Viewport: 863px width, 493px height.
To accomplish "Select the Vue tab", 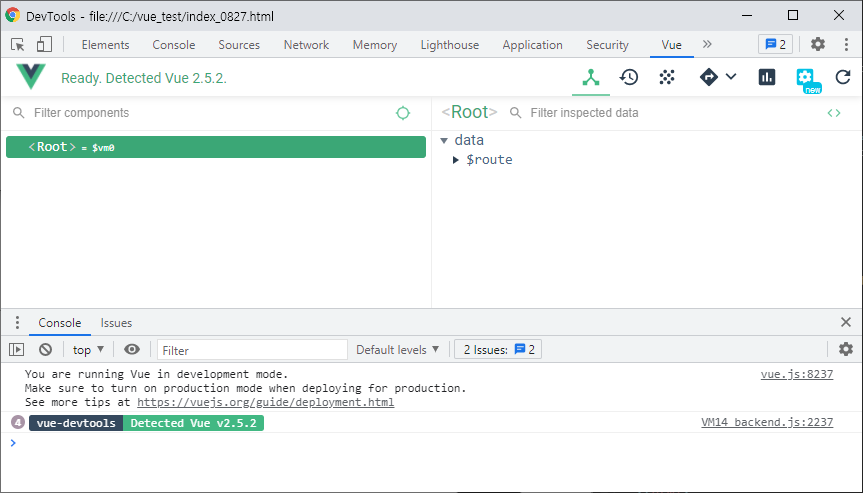I will tap(671, 45).
